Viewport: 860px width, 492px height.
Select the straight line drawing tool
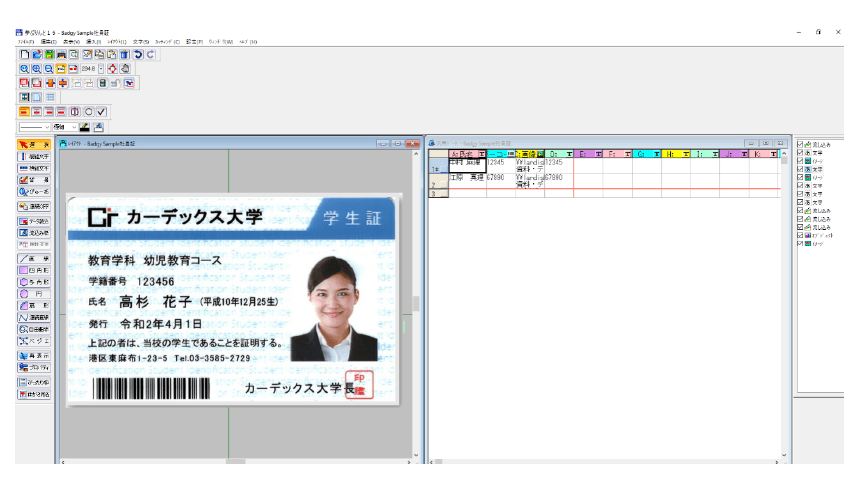pos(34,258)
